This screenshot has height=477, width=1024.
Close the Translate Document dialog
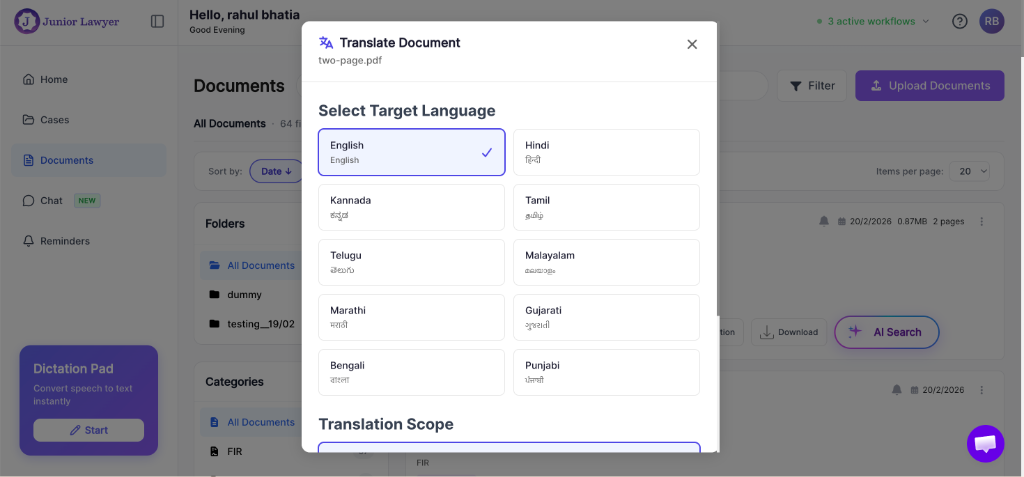pos(692,44)
